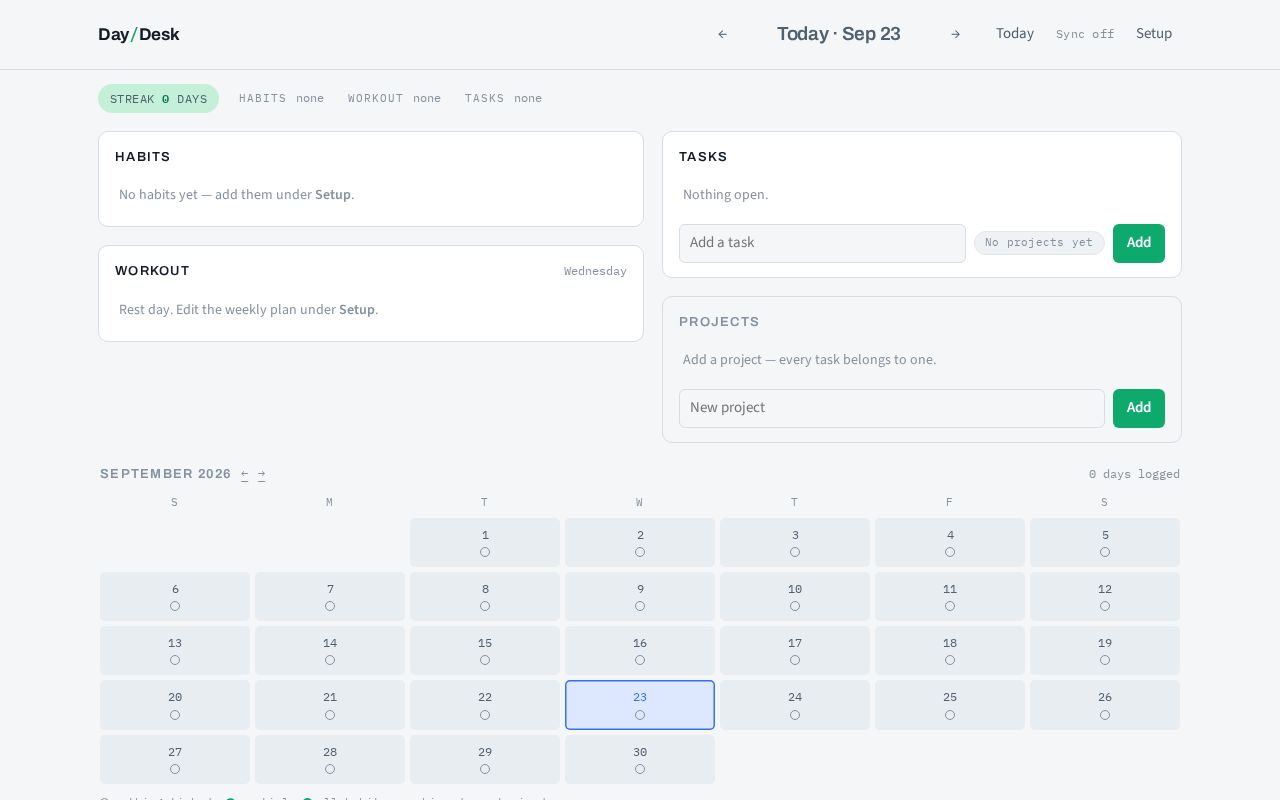
Task: Choose September 24 in calendar
Action: 795,705
